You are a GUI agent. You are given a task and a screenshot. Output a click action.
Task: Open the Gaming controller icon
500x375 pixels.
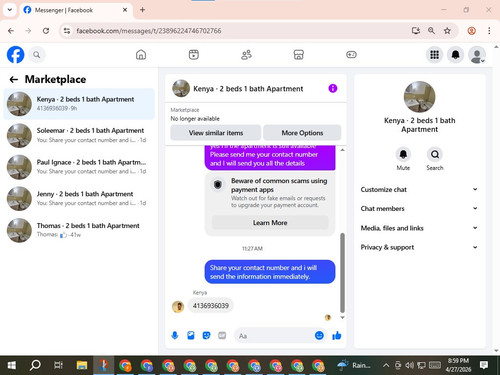(x=351, y=55)
